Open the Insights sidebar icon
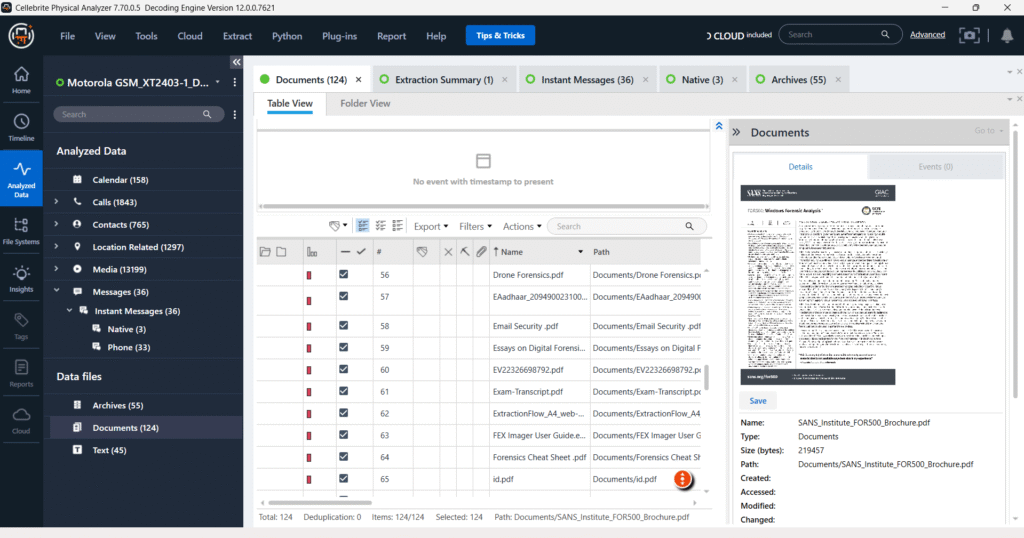The image size is (1024, 538). 21,279
